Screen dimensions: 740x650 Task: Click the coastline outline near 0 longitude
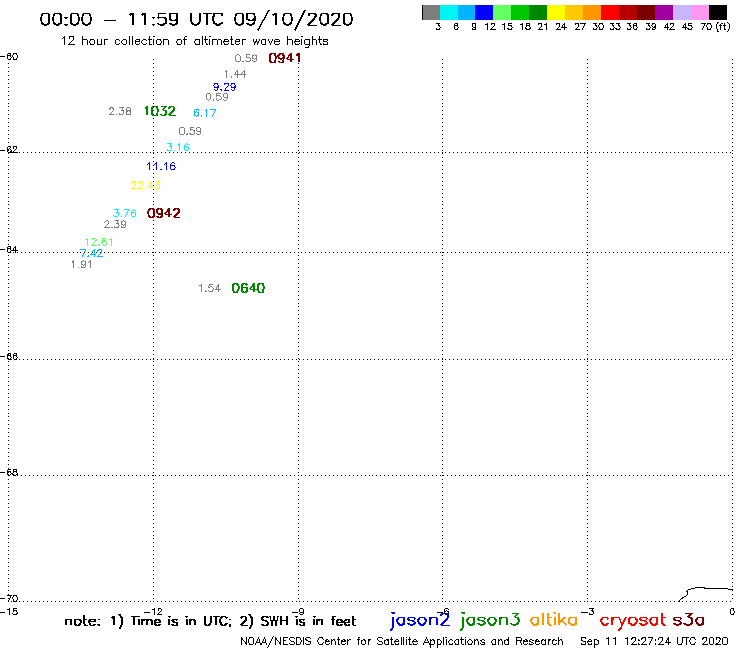(x=706, y=594)
